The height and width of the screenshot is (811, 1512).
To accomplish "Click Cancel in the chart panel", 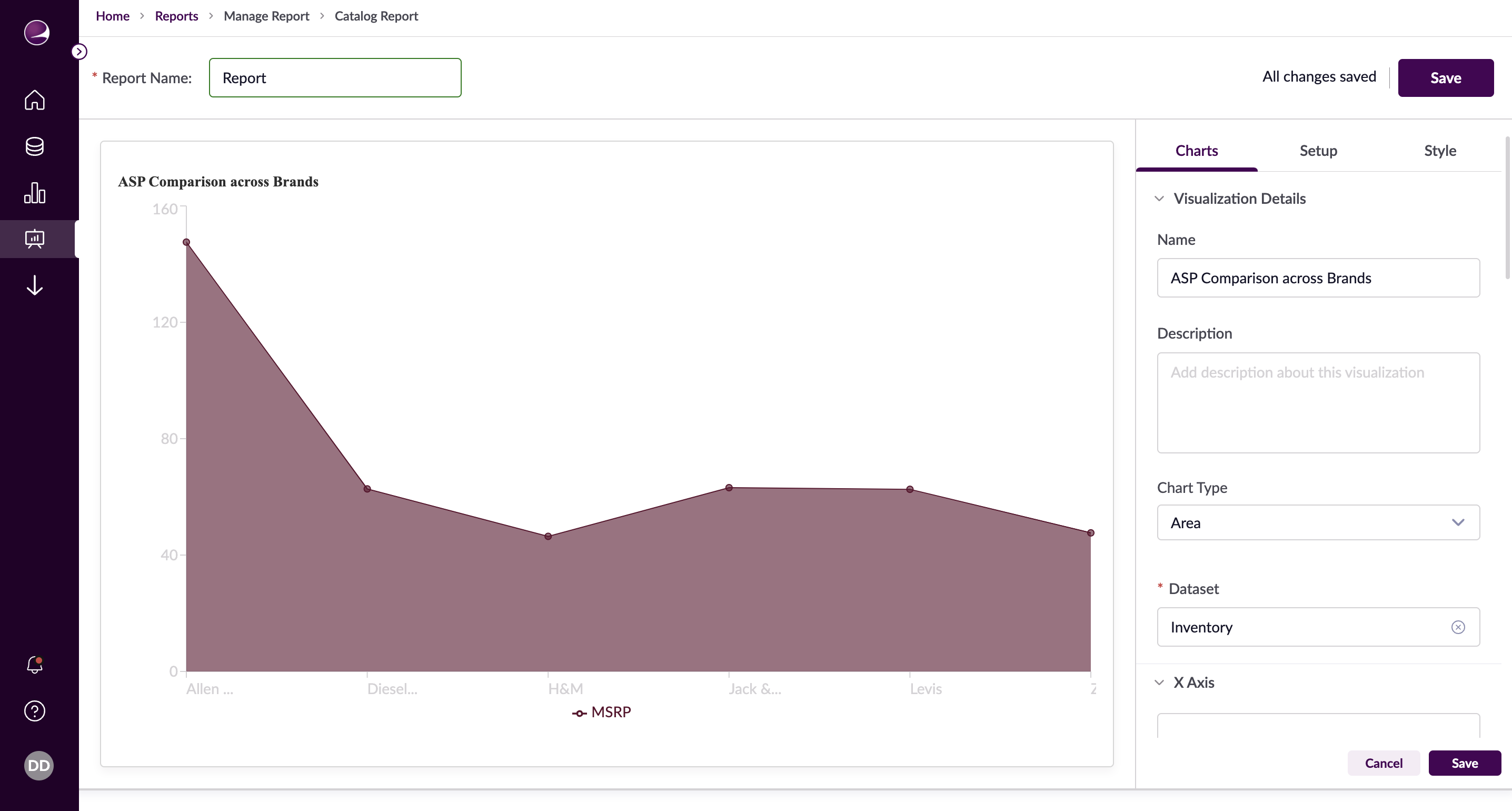I will pos(1384,763).
